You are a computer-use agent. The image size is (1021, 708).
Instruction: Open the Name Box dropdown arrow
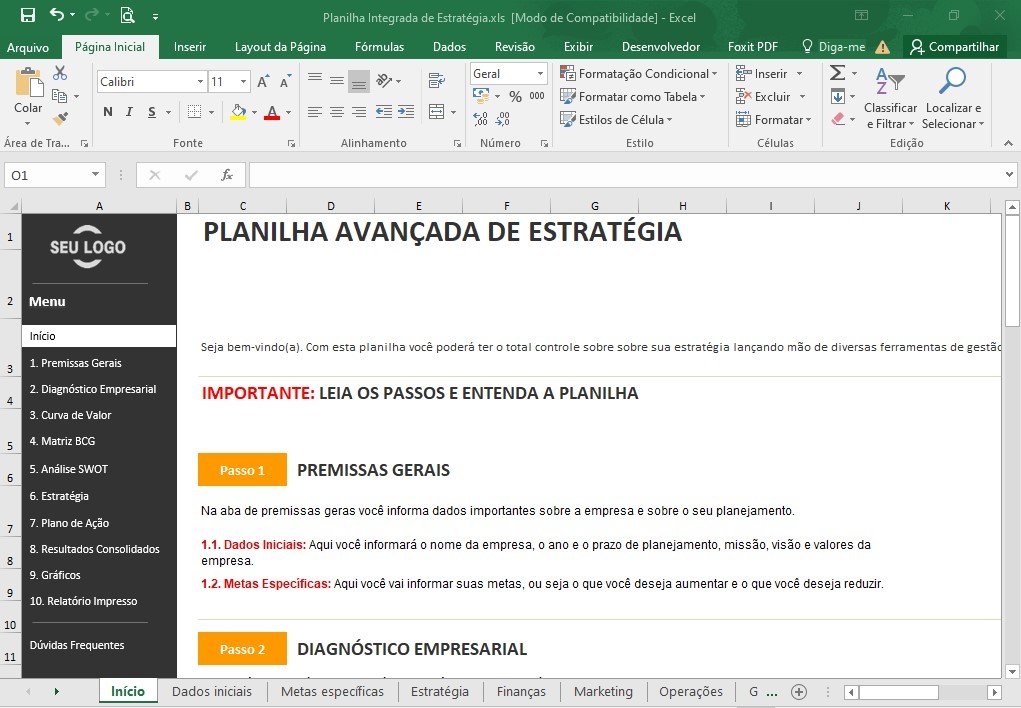click(95, 175)
